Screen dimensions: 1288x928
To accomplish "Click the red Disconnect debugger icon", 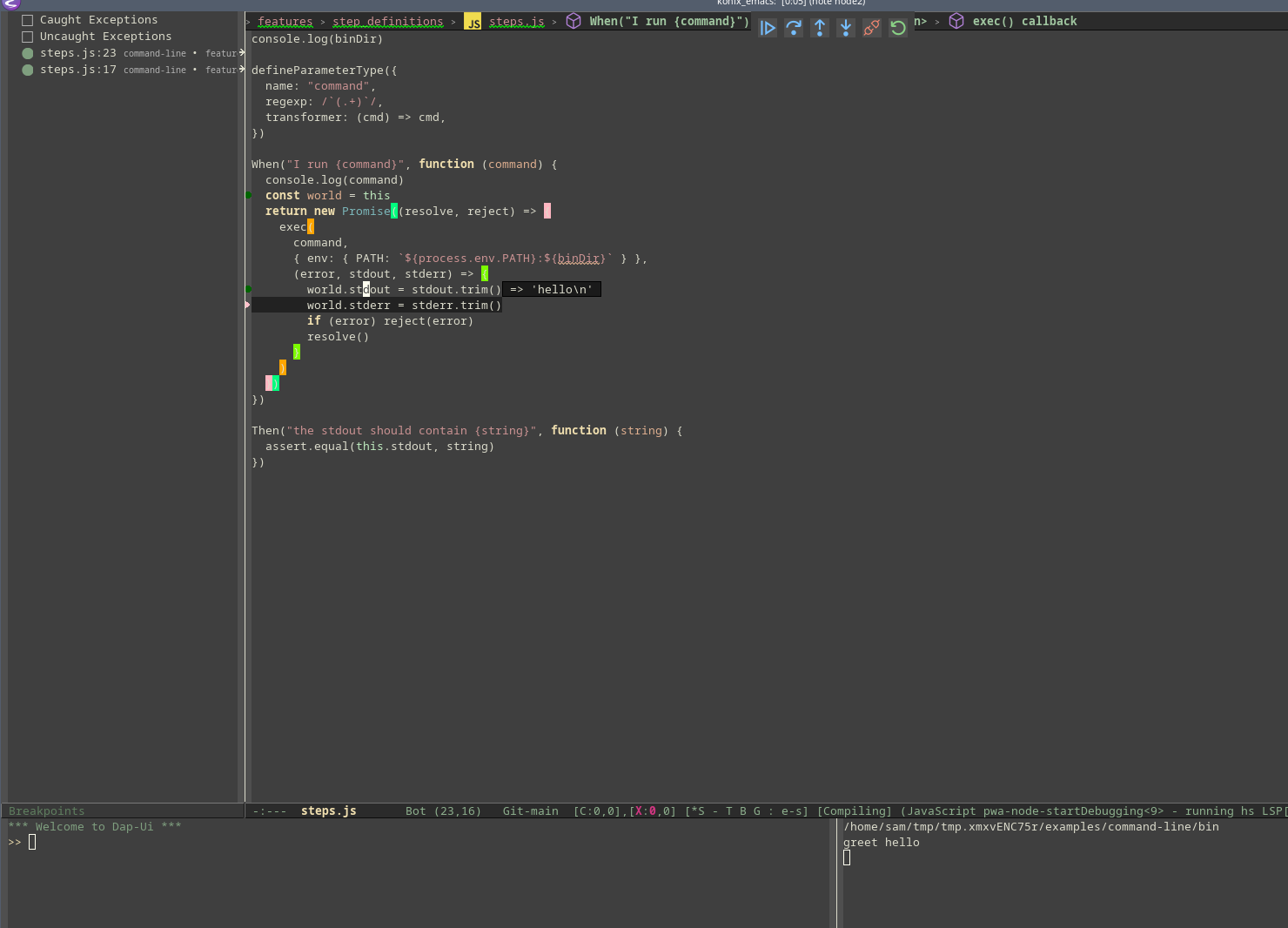I will [x=871, y=28].
